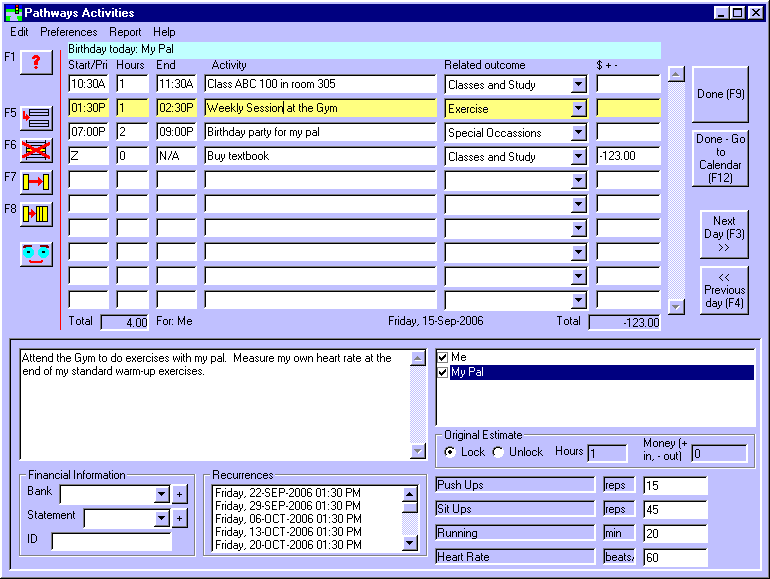Click the red question mark help icon
The height and width of the screenshot is (579, 770).
point(36,62)
